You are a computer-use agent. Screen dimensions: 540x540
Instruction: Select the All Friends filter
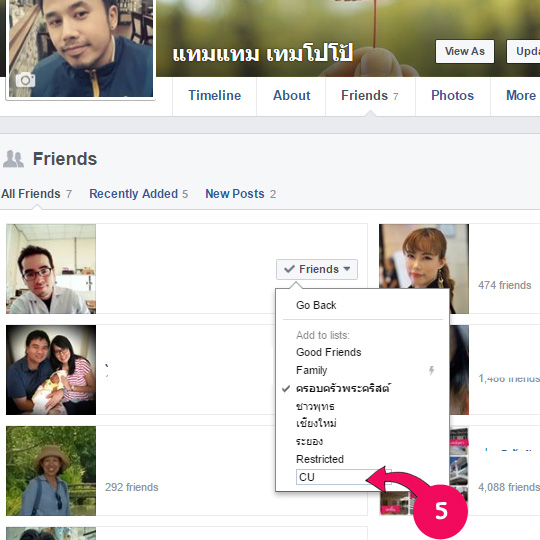point(36,194)
